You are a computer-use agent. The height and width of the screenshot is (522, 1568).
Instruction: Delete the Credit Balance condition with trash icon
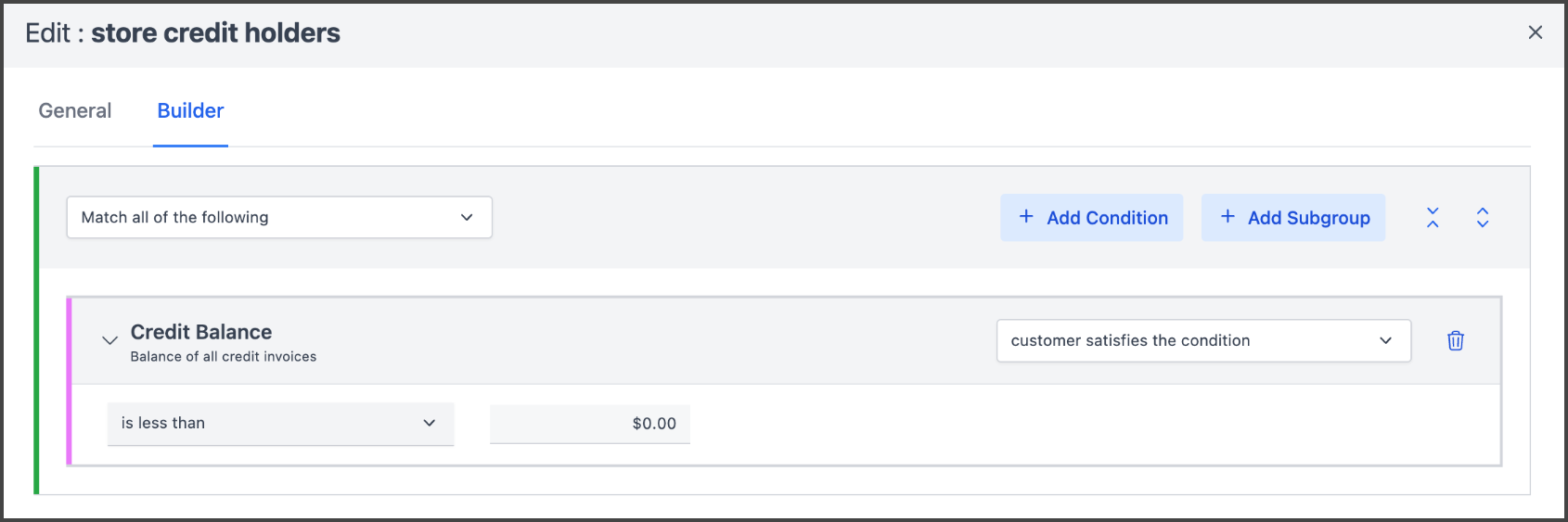(x=1455, y=340)
